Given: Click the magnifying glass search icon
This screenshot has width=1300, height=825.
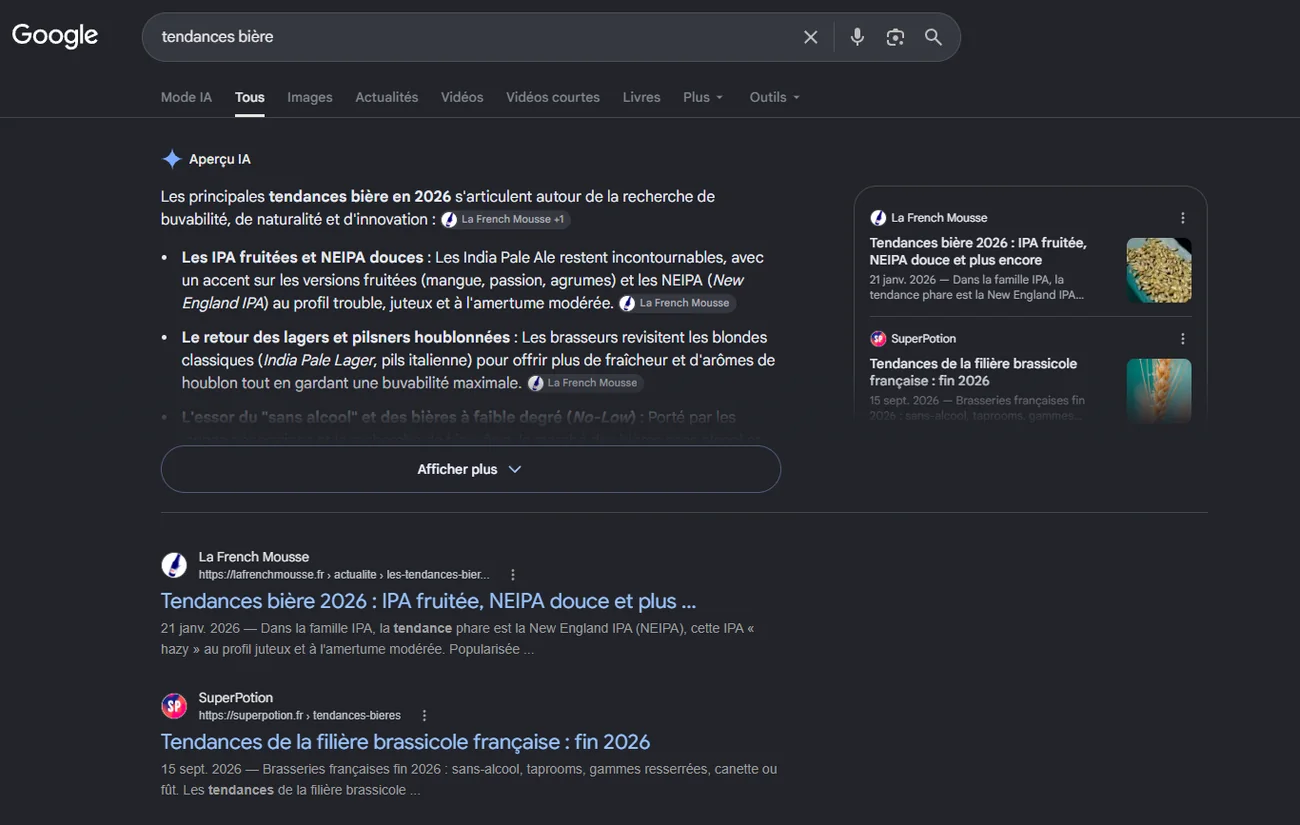Looking at the screenshot, I should pyautogui.click(x=933, y=37).
